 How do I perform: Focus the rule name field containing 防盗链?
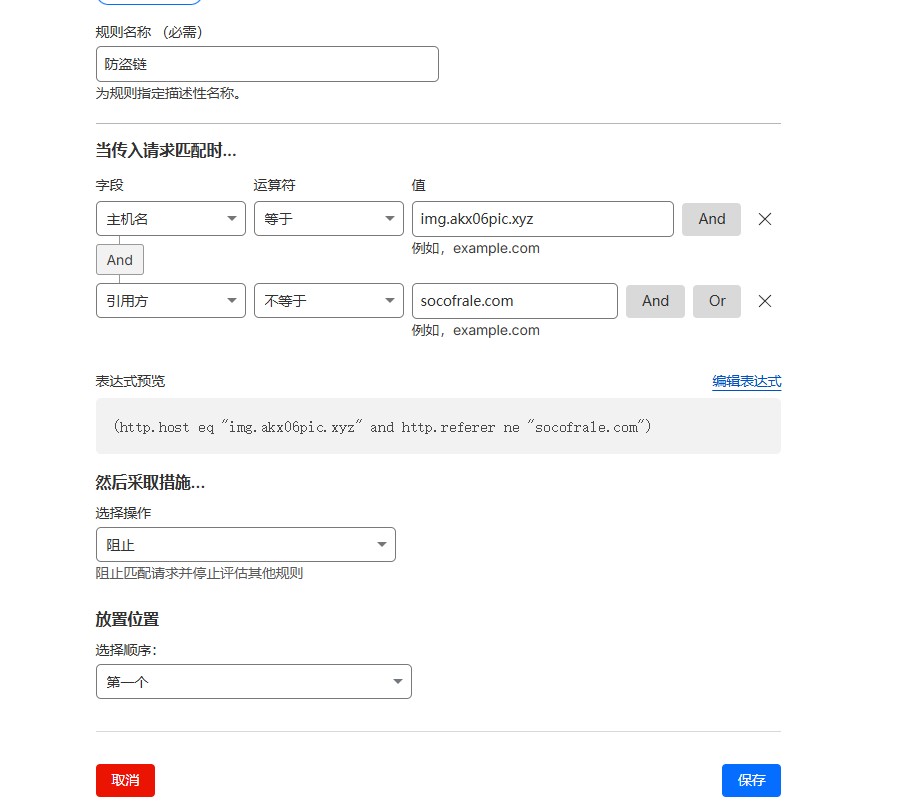coord(267,64)
